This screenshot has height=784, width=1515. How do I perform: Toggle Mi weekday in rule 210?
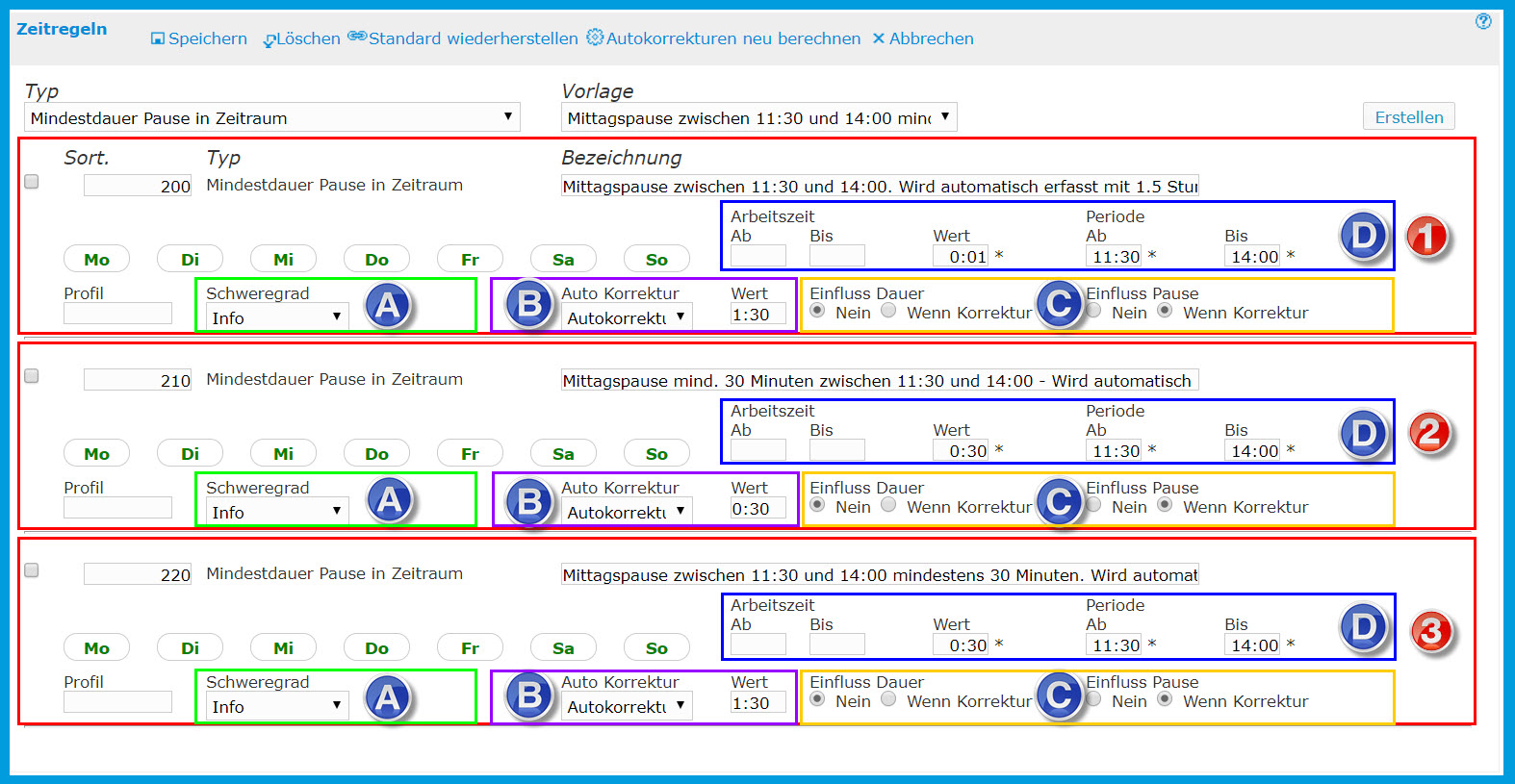click(283, 453)
